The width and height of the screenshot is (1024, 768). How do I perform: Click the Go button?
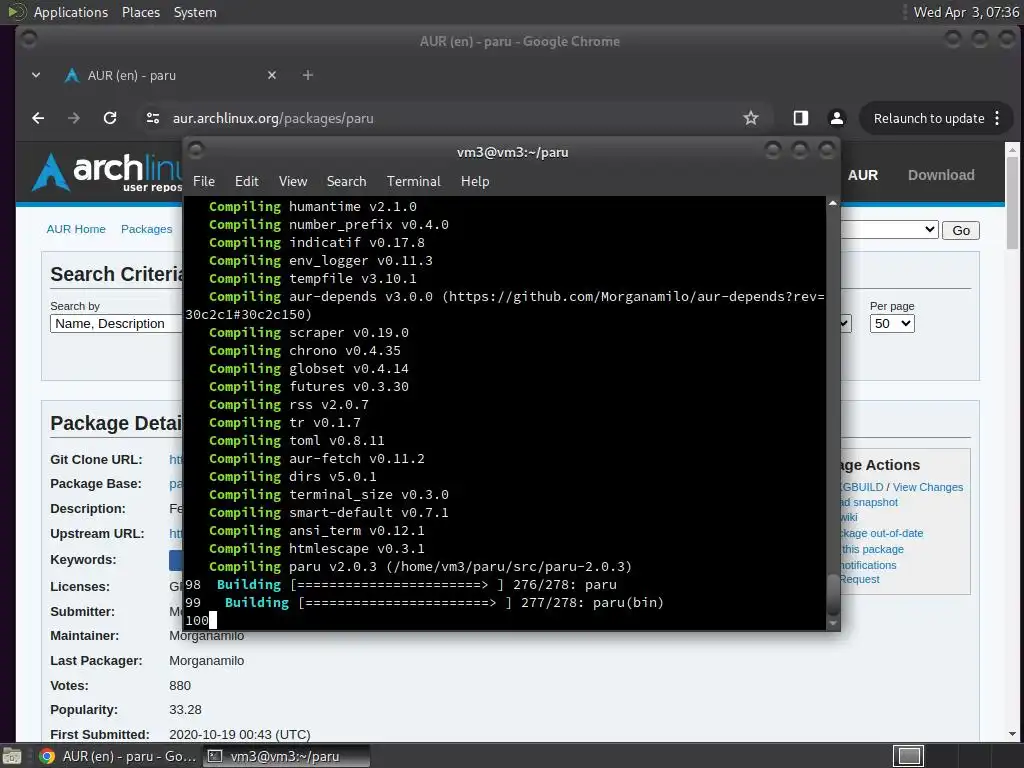tap(961, 231)
